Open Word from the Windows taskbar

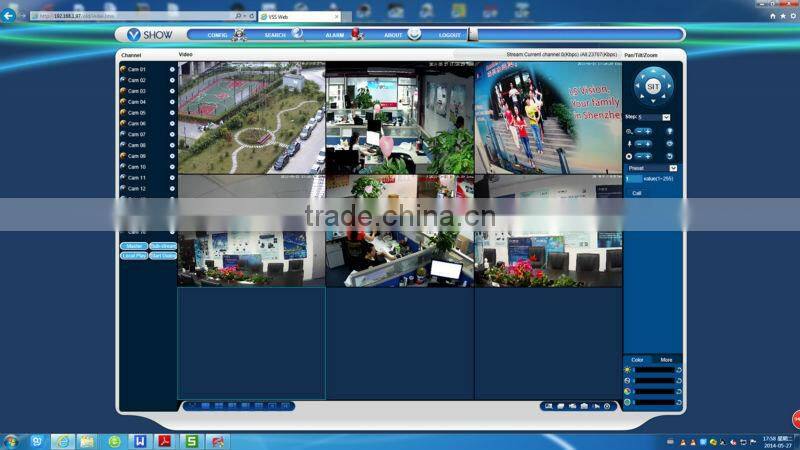coord(141,441)
